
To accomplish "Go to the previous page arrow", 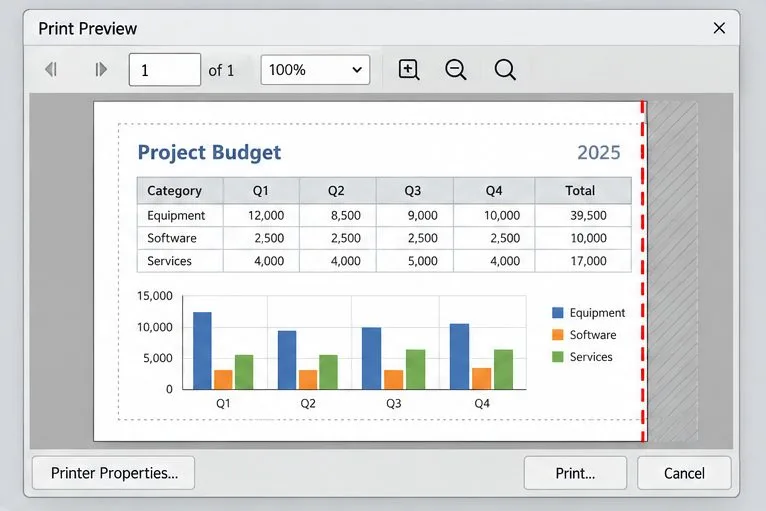I will pyautogui.click(x=51, y=69).
